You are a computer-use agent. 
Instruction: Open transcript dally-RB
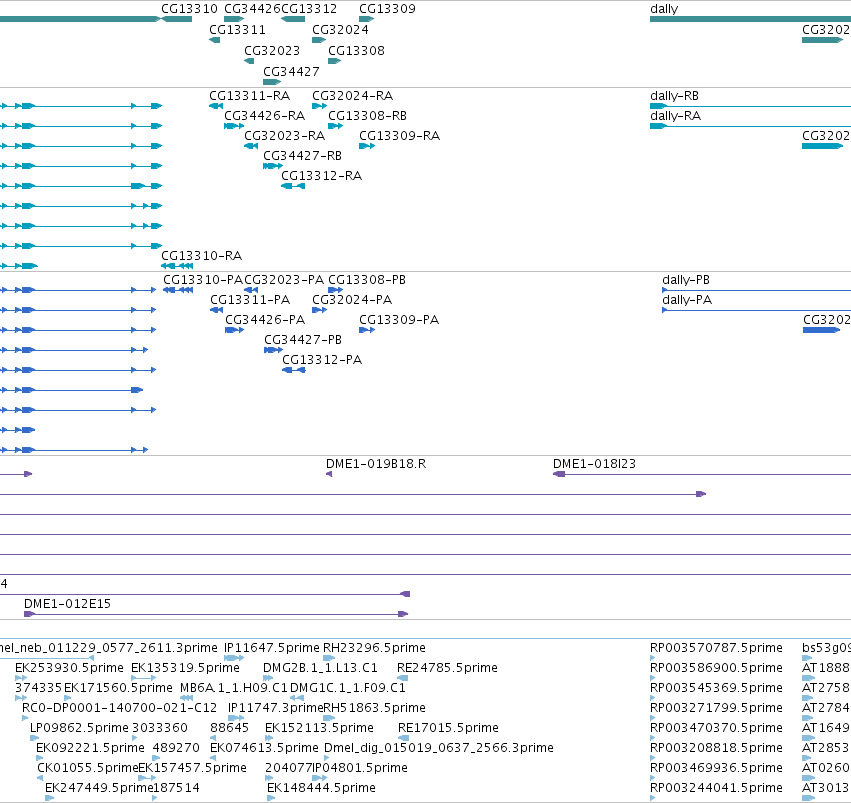click(x=674, y=97)
